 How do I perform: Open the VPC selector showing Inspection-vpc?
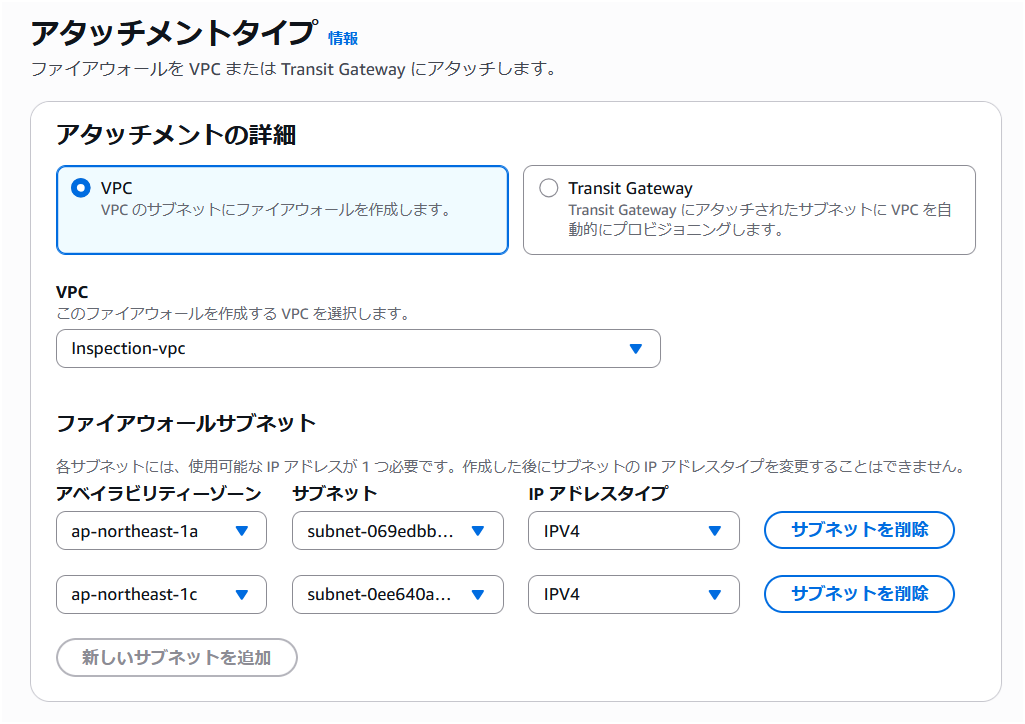pyautogui.click(x=358, y=349)
